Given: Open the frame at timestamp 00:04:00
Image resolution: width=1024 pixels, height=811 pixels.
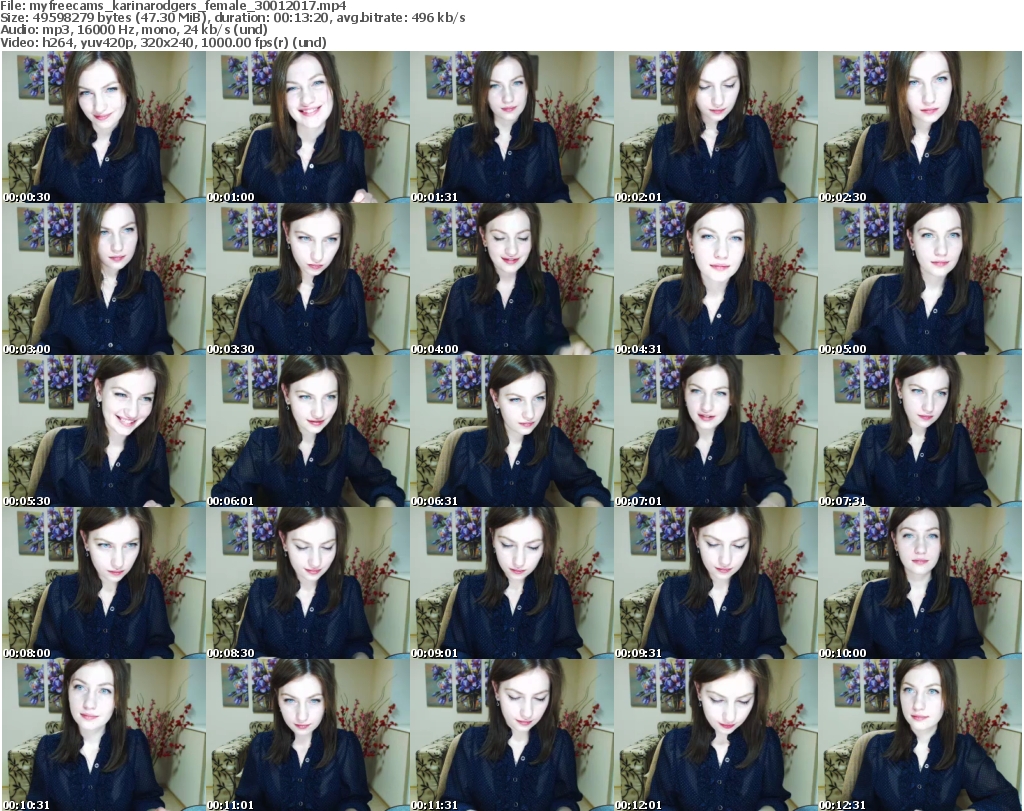Looking at the screenshot, I should coord(511,279).
